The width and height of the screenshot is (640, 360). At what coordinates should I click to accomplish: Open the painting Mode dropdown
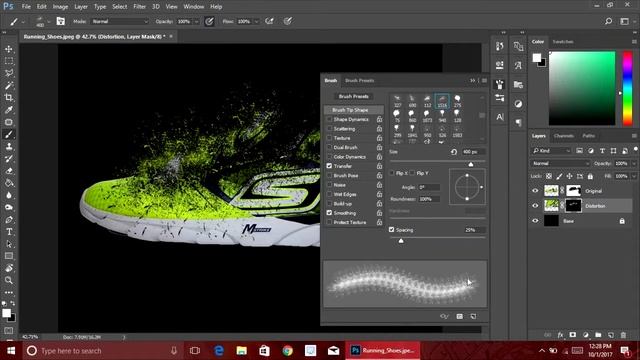click(x=119, y=21)
